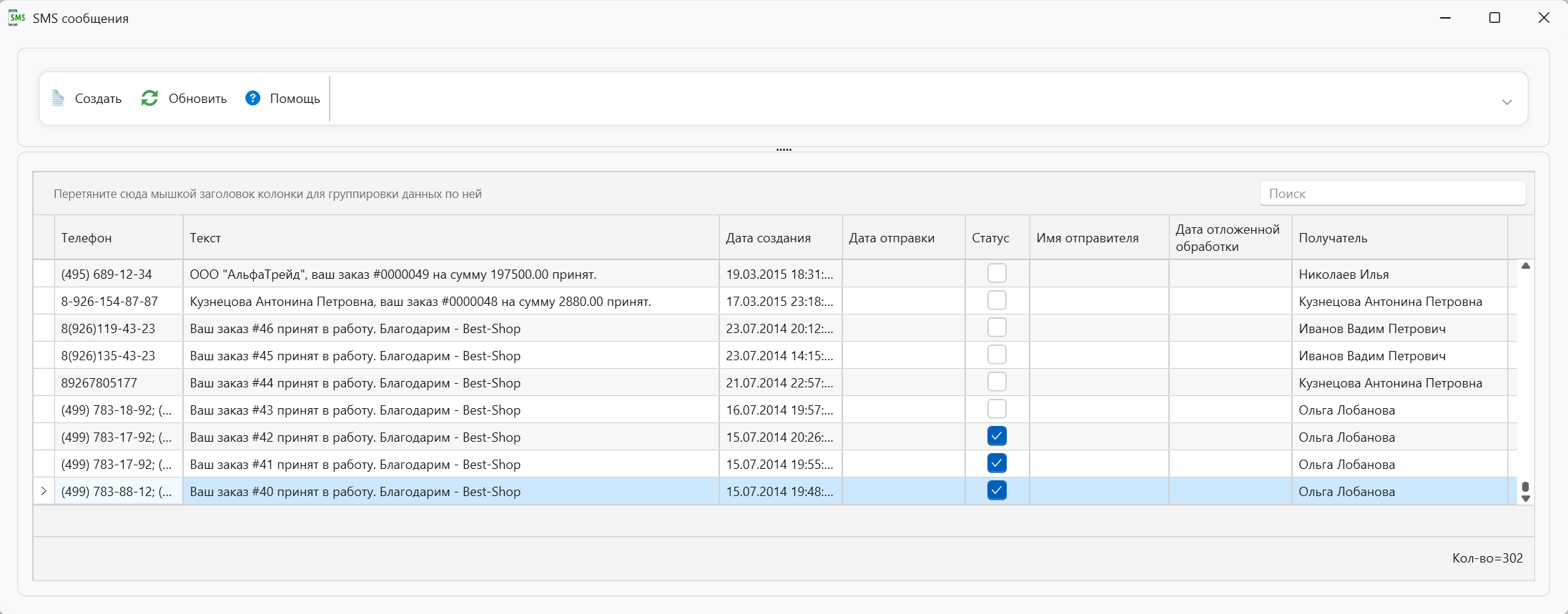Sort by Дата создания column header

781,237
